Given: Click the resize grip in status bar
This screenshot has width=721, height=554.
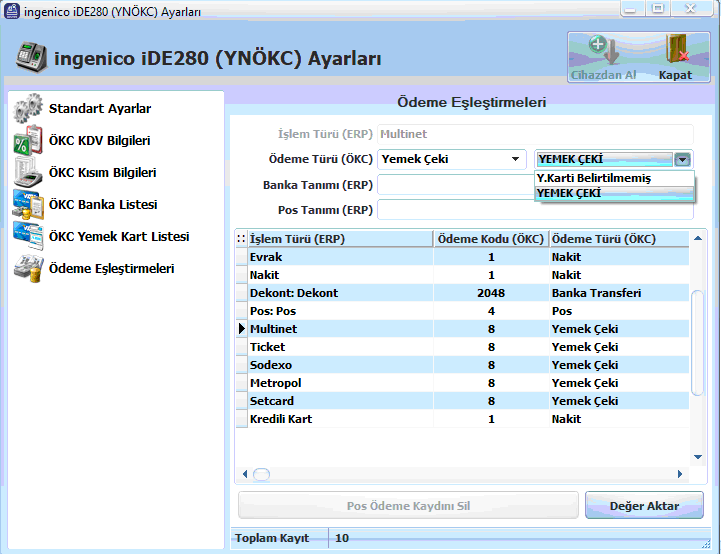Looking at the screenshot, I should (x=706, y=544).
